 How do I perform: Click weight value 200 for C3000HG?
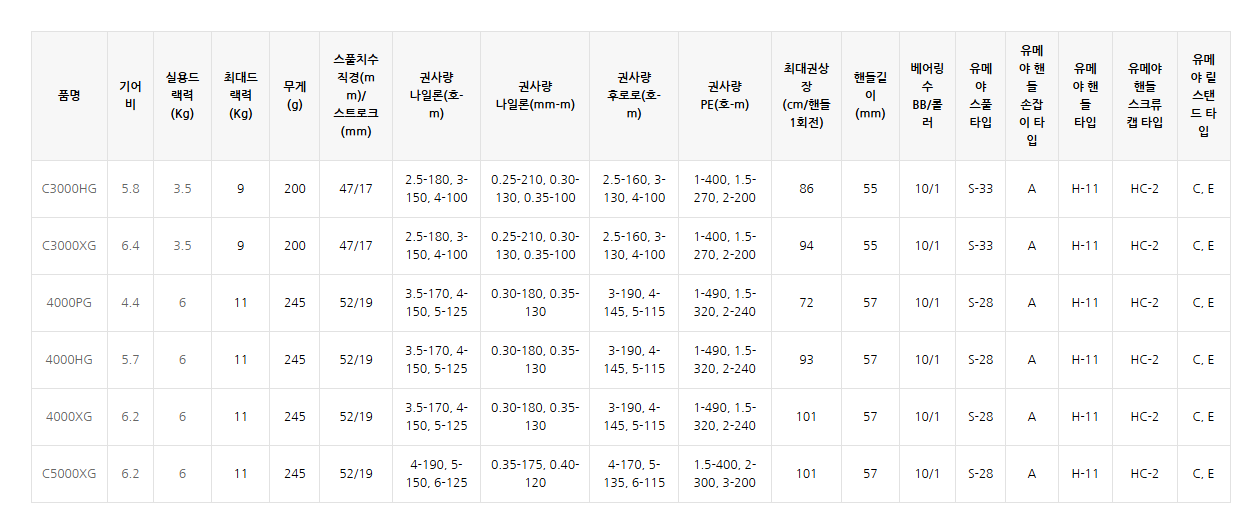(x=294, y=189)
